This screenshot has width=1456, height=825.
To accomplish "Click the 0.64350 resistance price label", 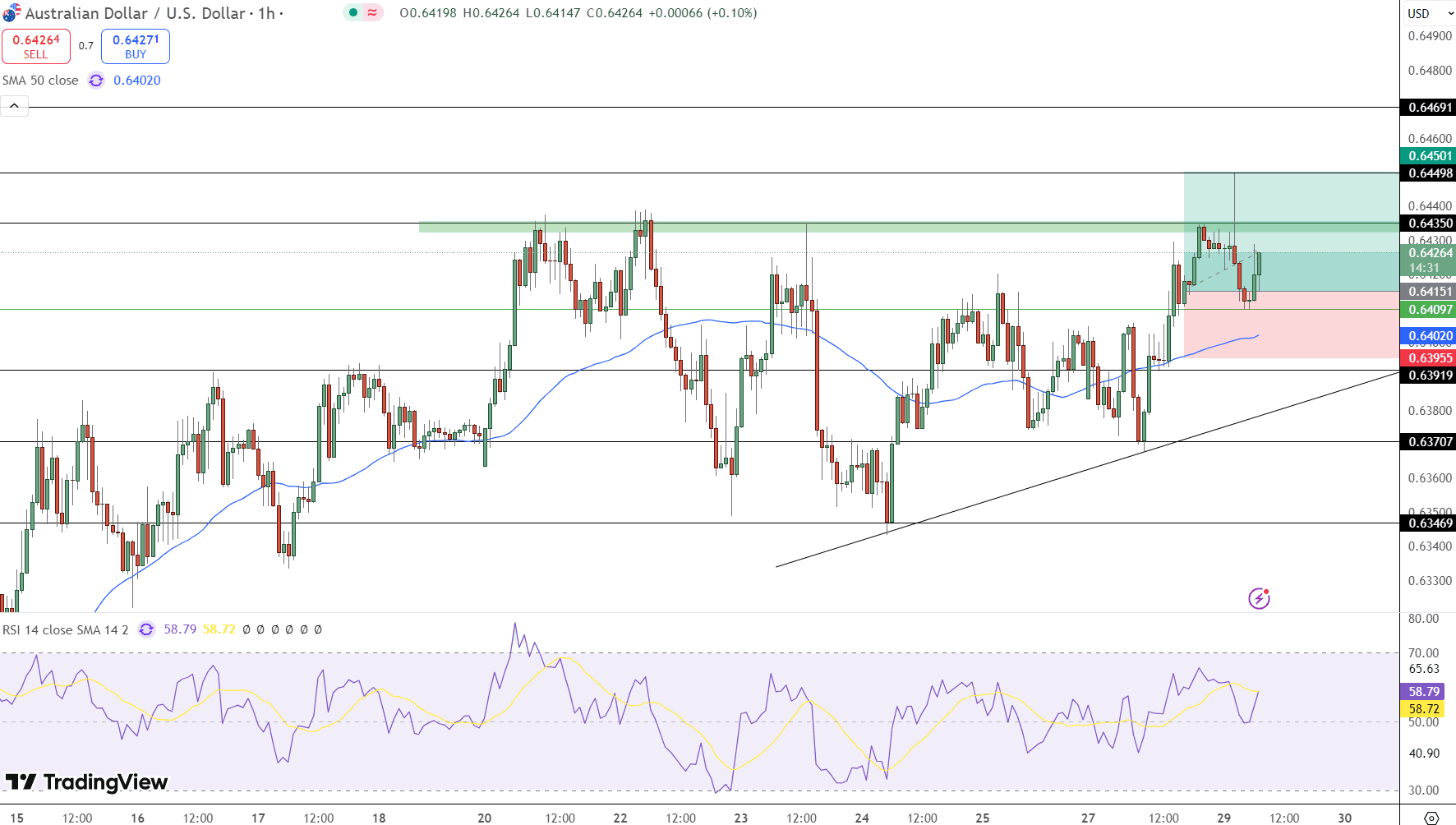I will [x=1430, y=224].
